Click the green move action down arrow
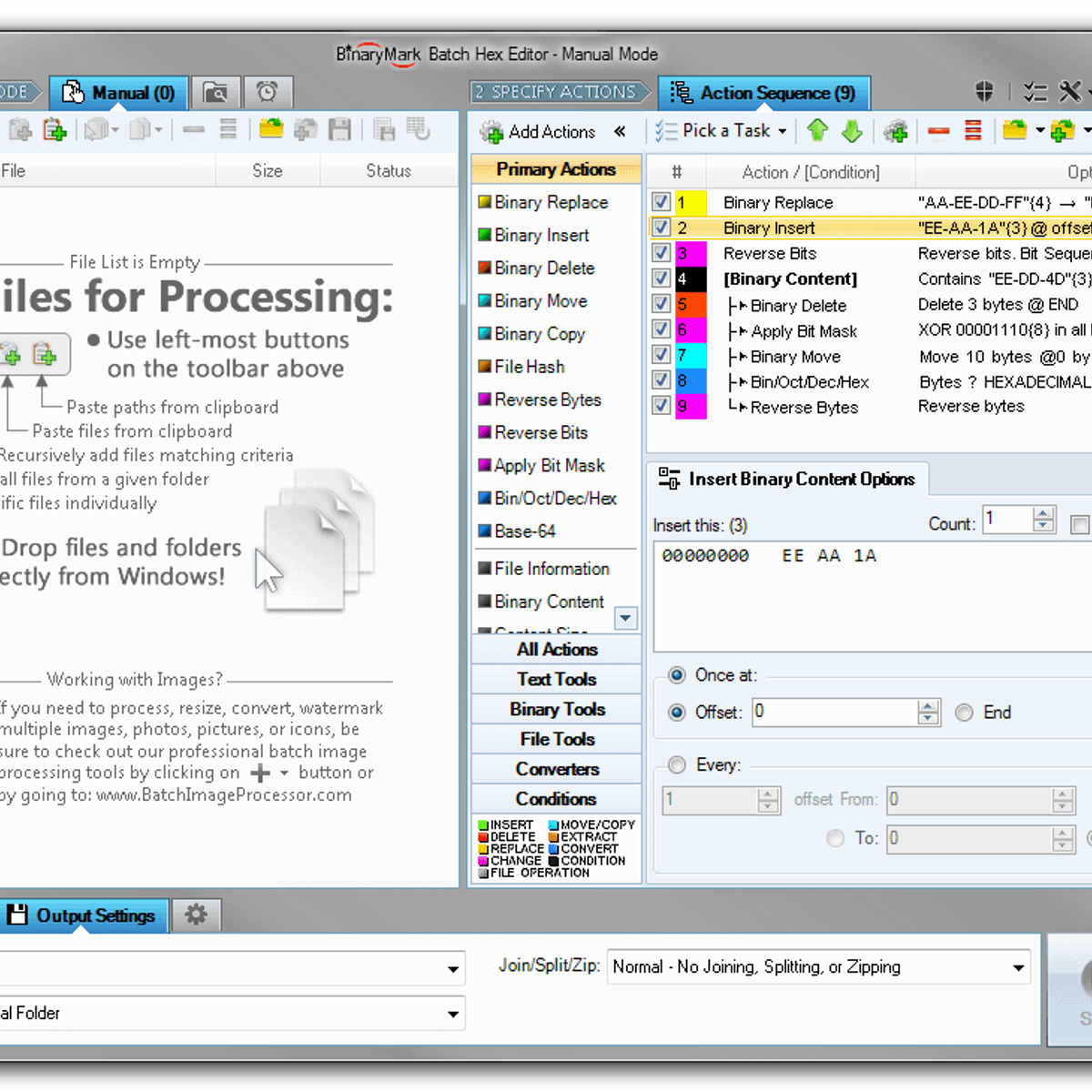Image resolution: width=1092 pixels, height=1092 pixels. (x=852, y=131)
